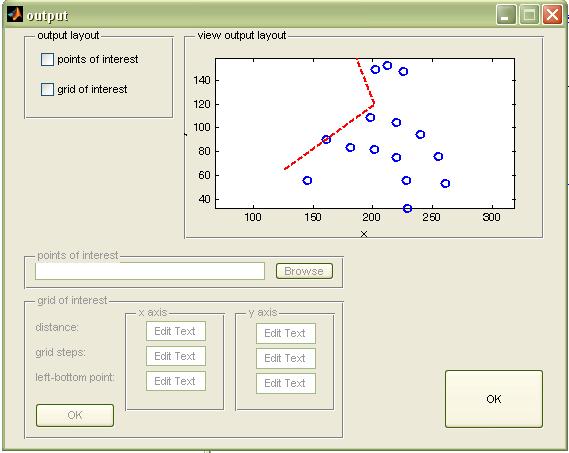
Task: Click the points of interest file path field
Action: 150,271
